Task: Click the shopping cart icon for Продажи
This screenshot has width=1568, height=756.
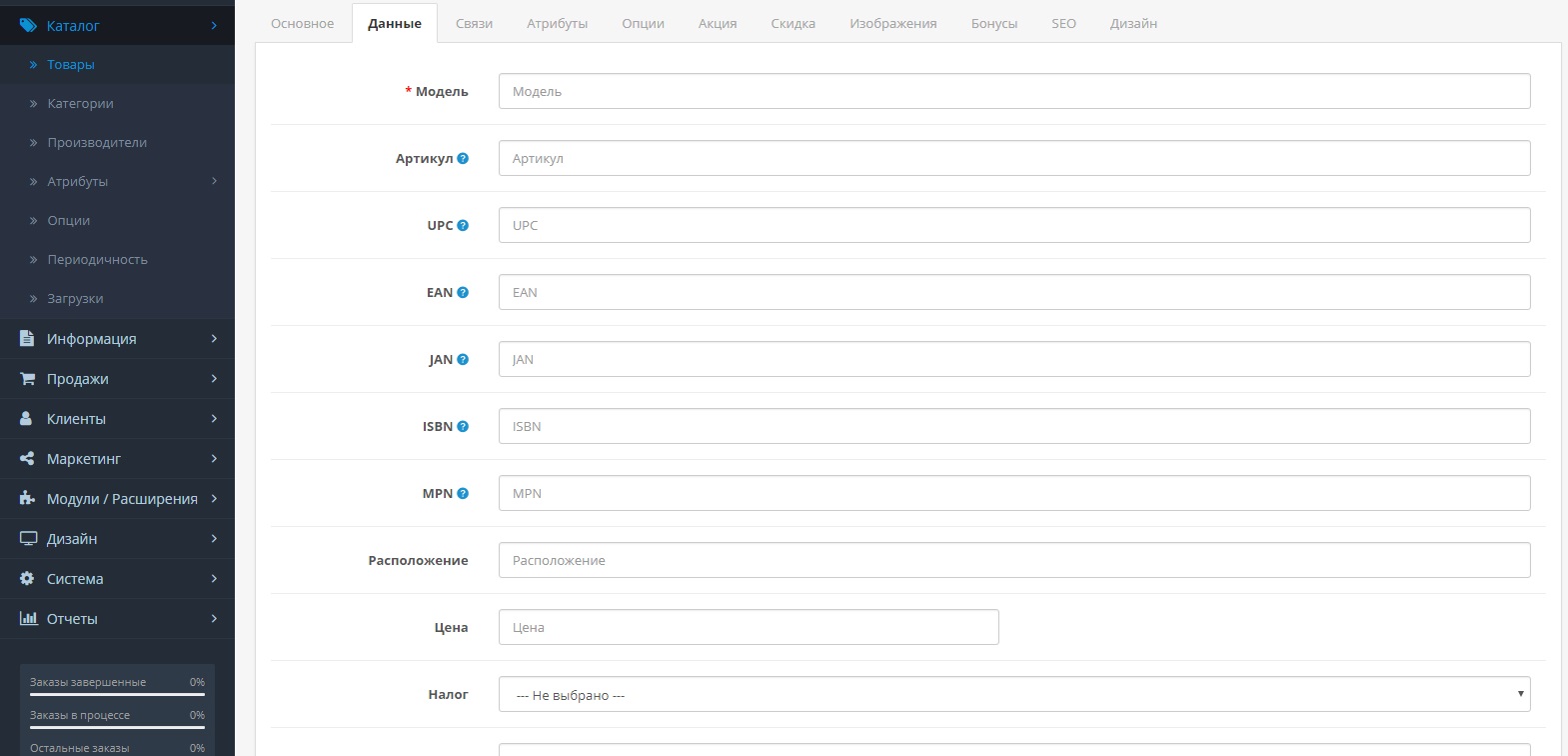Action: 28,379
